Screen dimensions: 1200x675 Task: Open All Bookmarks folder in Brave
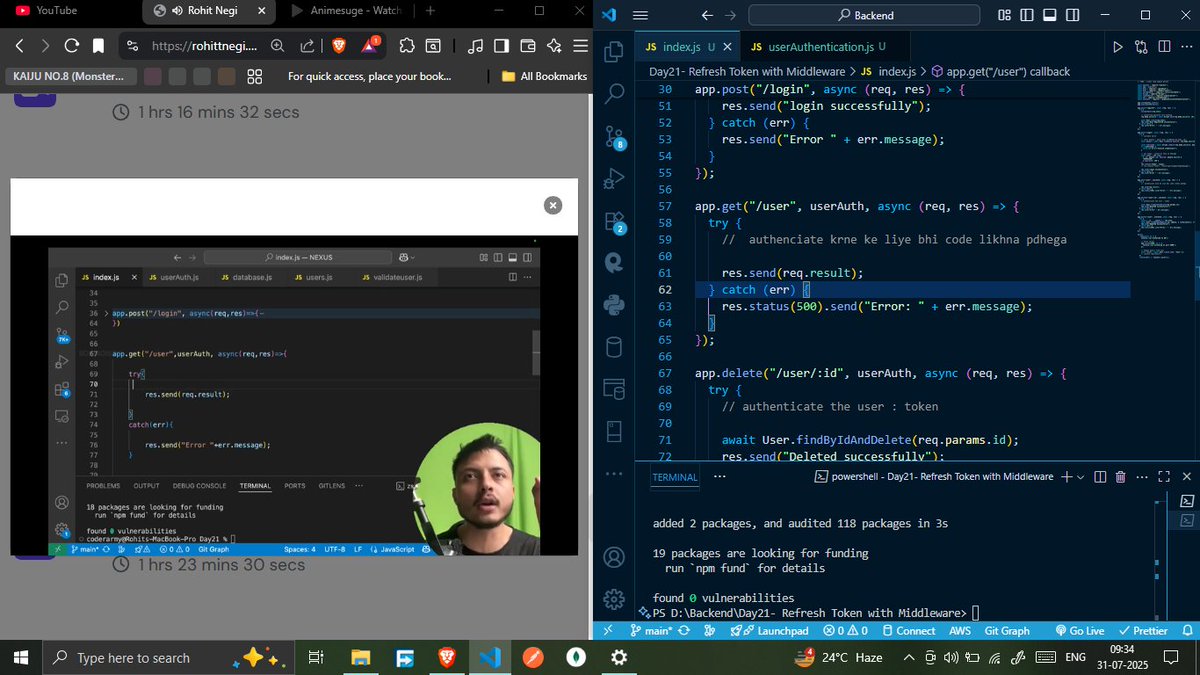point(545,77)
